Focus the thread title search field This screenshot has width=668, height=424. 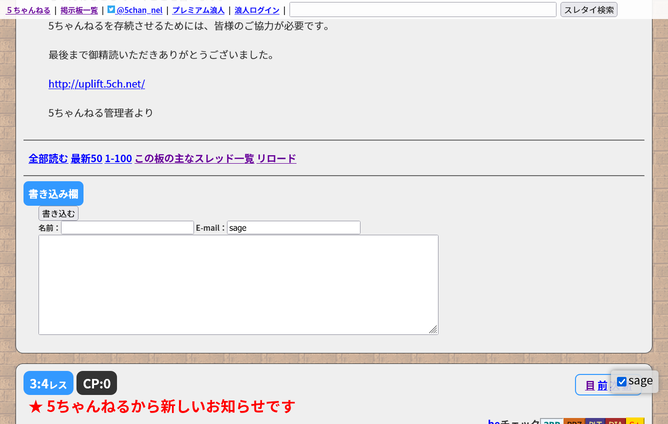point(422,10)
